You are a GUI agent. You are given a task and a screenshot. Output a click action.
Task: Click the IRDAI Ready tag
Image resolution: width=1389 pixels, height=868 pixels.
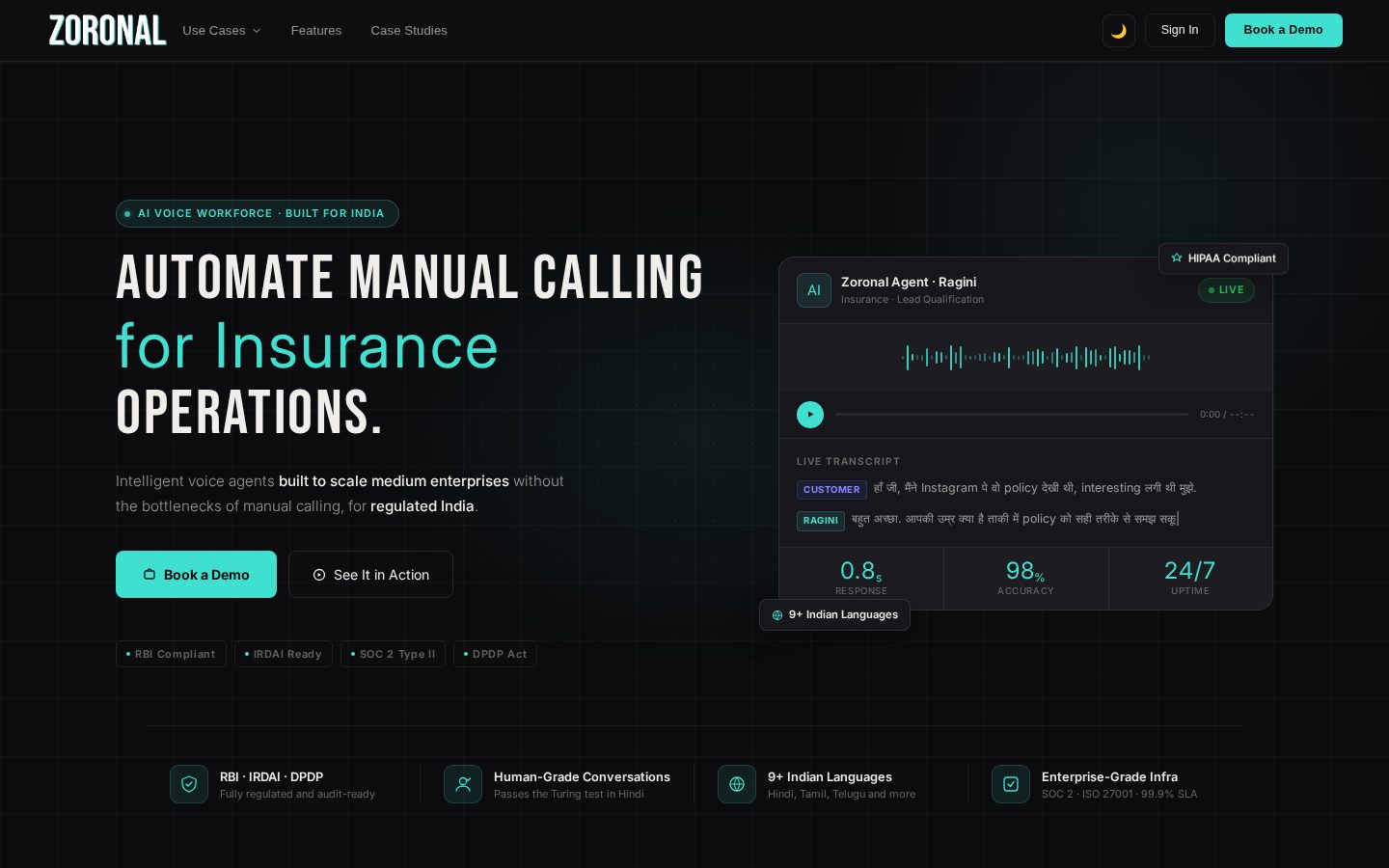tap(284, 654)
